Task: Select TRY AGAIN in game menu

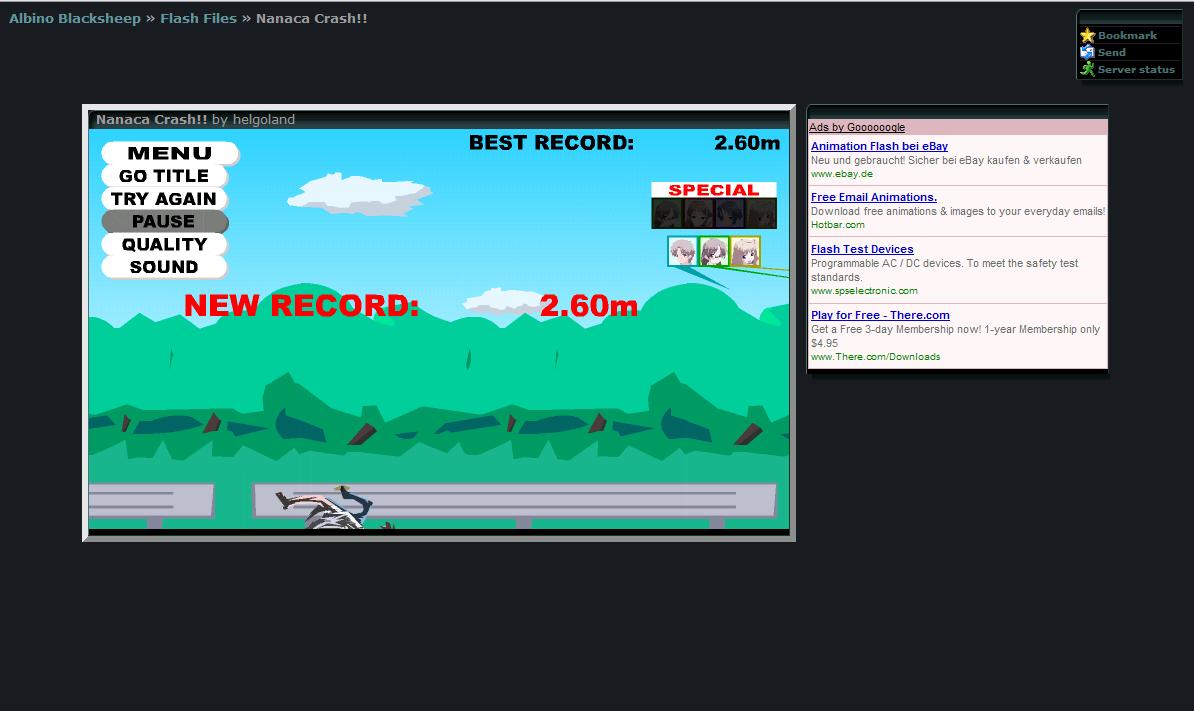Action: tap(164, 199)
